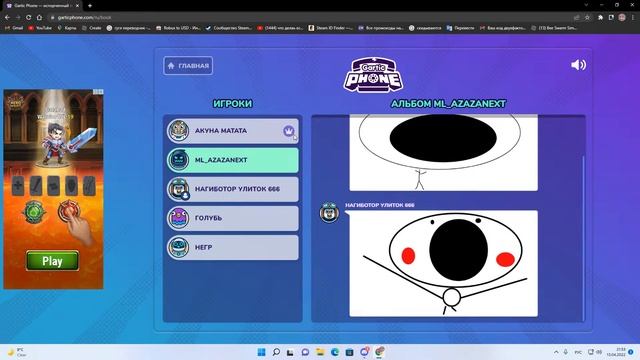Click the knight game ad image

click(53, 189)
